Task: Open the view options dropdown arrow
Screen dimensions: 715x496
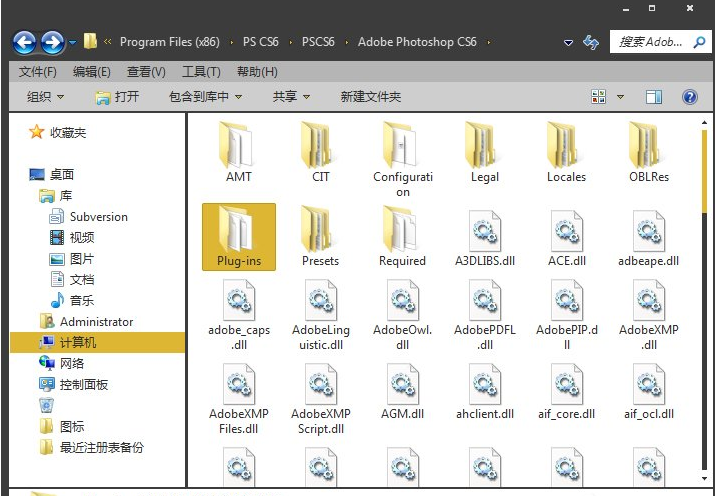Action: click(620, 97)
